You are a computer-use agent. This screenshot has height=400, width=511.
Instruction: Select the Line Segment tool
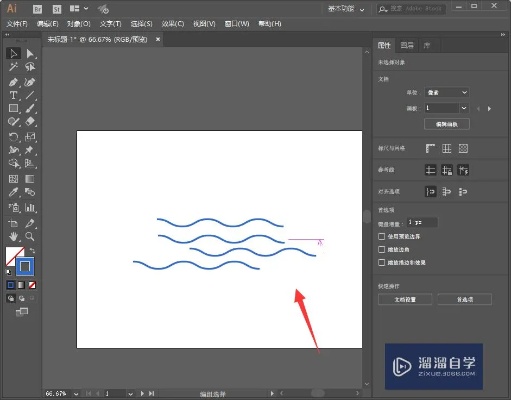tap(30, 95)
